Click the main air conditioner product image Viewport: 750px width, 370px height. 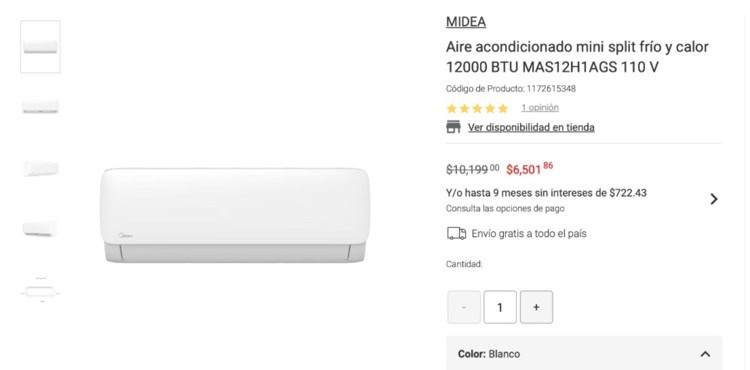point(235,215)
